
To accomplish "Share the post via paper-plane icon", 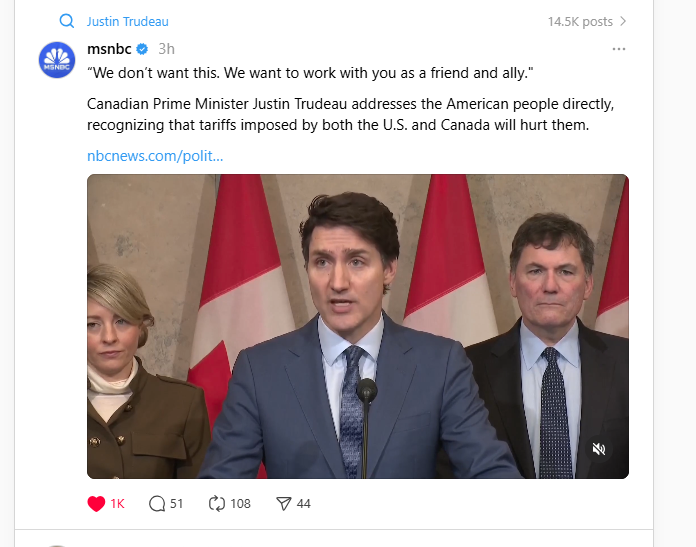I will (x=283, y=503).
